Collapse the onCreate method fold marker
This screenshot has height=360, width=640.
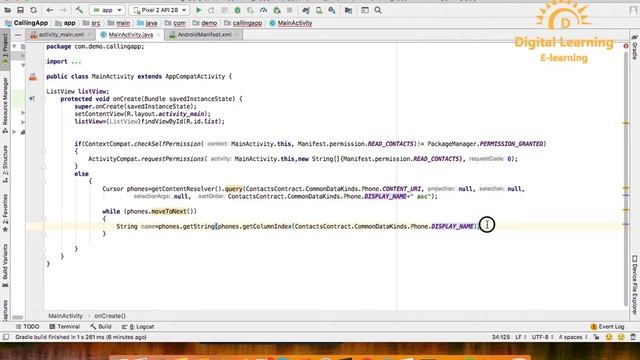pyautogui.click(x=43, y=99)
